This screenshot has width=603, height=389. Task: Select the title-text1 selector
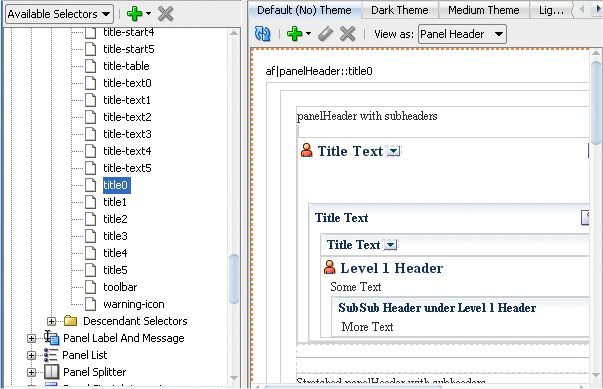(x=127, y=100)
